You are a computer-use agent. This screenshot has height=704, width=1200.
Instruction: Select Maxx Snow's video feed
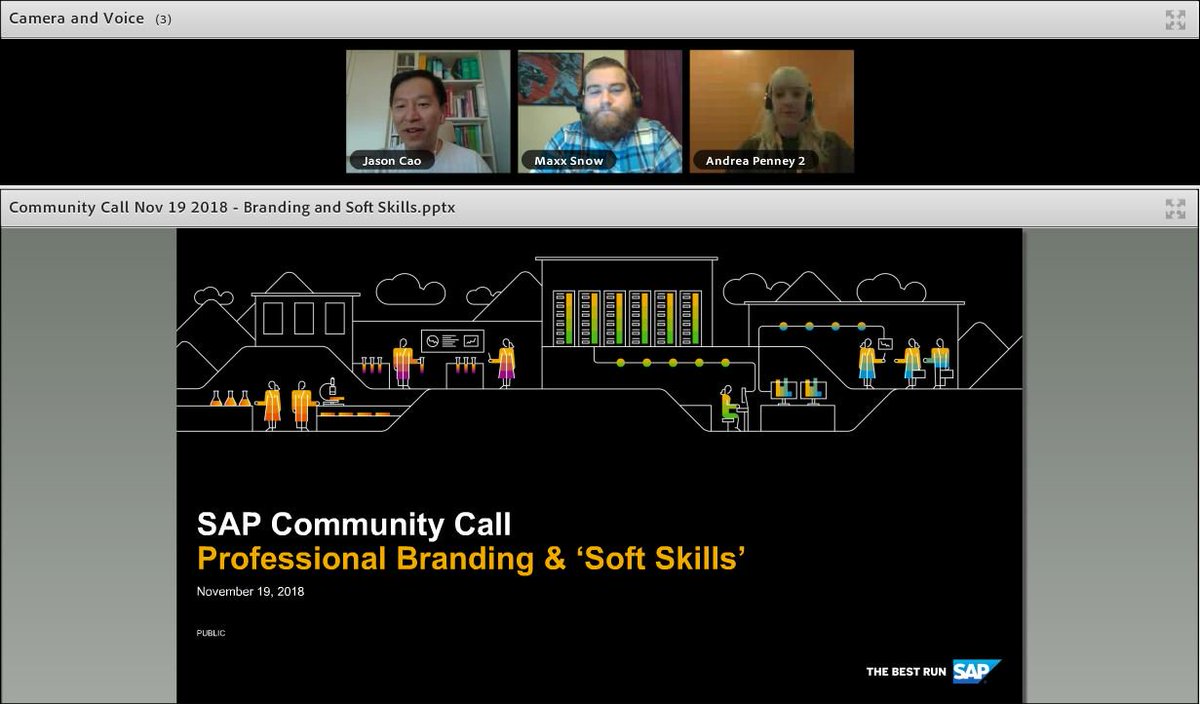tap(600, 112)
